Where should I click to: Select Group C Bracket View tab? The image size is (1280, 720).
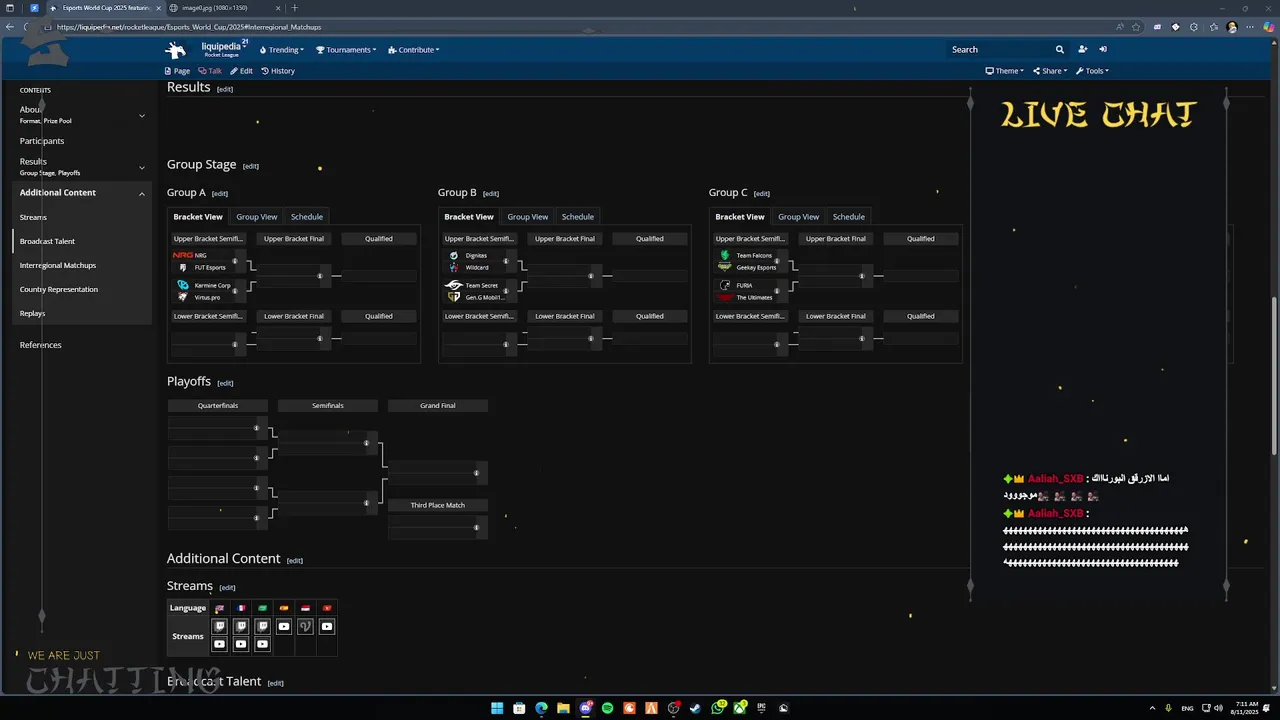[x=740, y=217]
